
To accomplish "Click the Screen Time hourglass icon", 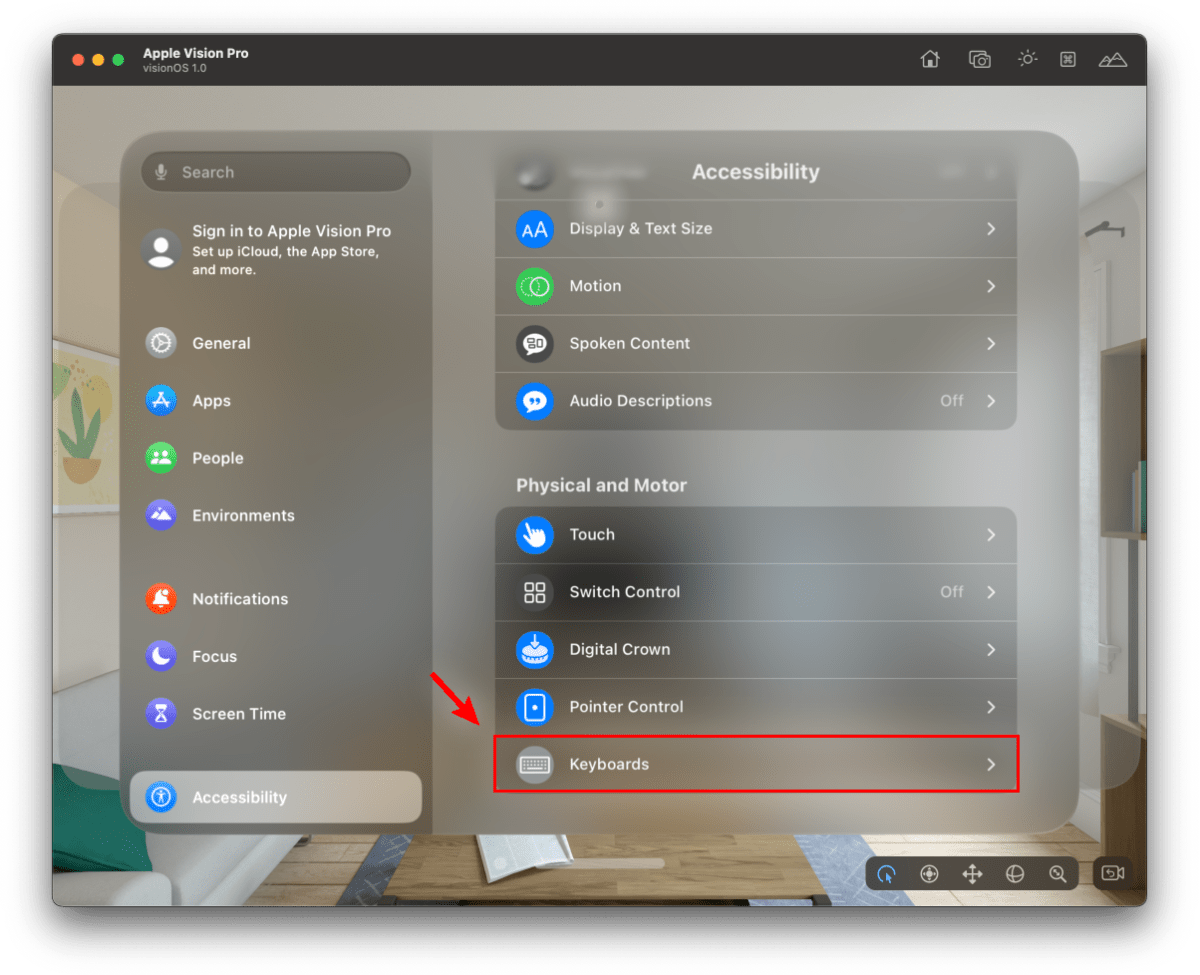I will pyautogui.click(x=160, y=714).
